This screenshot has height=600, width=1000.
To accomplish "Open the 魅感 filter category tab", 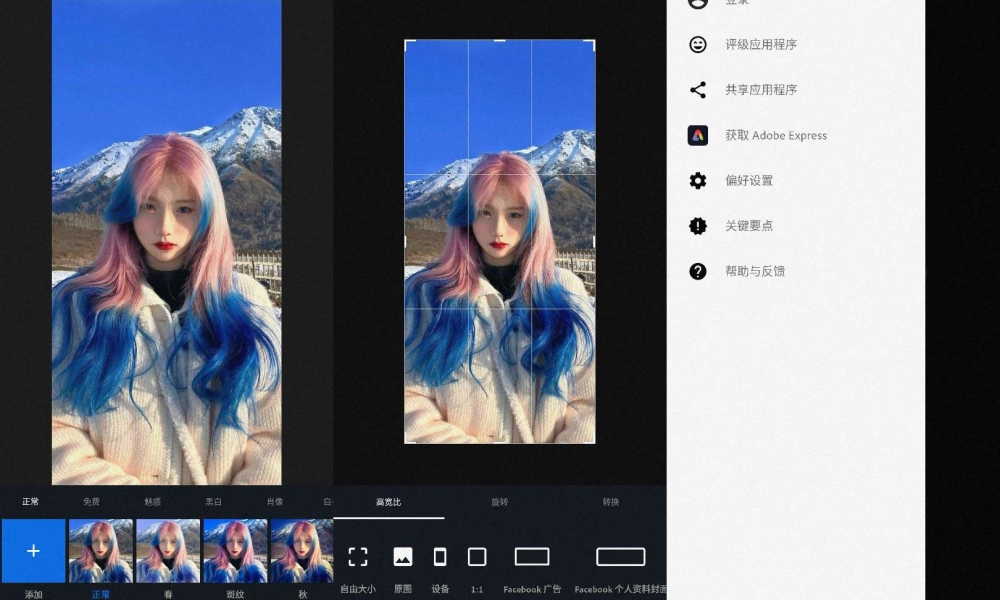I will pyautogui.click(x=152, y=502).
